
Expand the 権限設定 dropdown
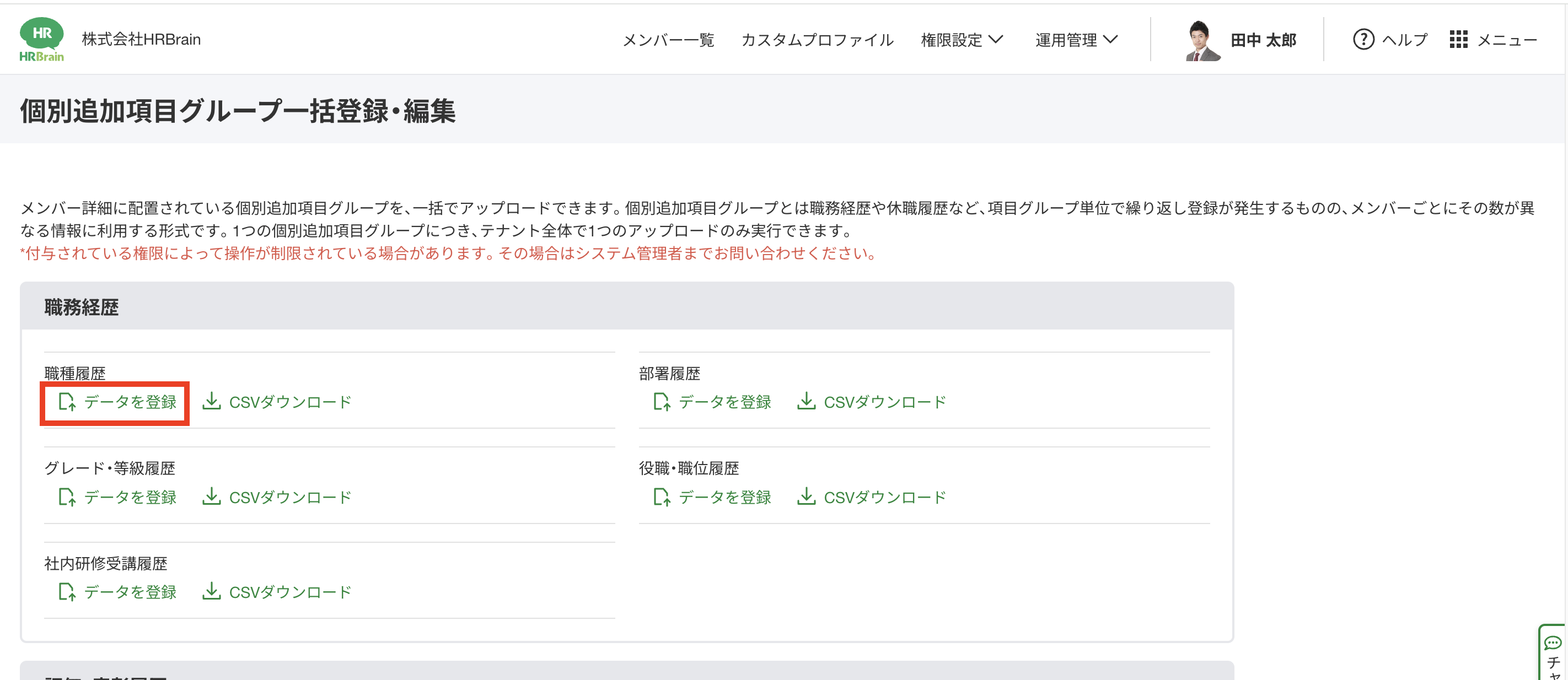coord(961,40)
